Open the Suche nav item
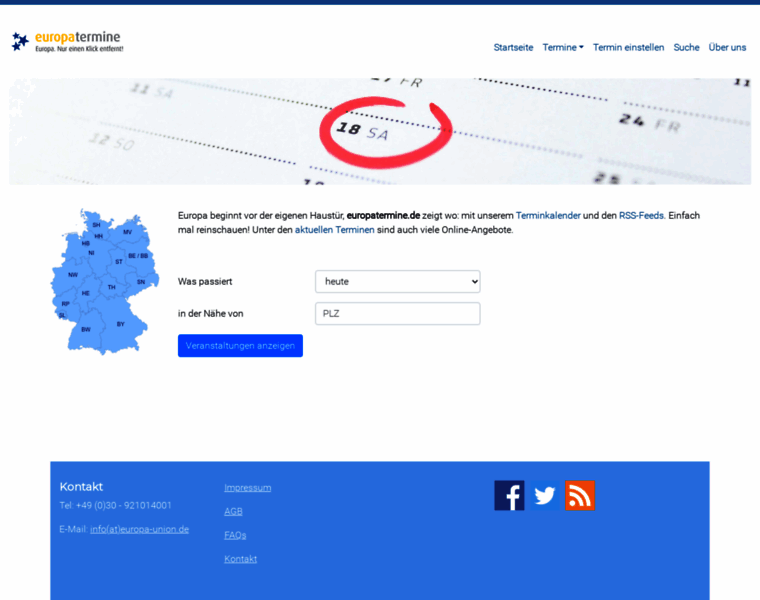 point(686,47)
